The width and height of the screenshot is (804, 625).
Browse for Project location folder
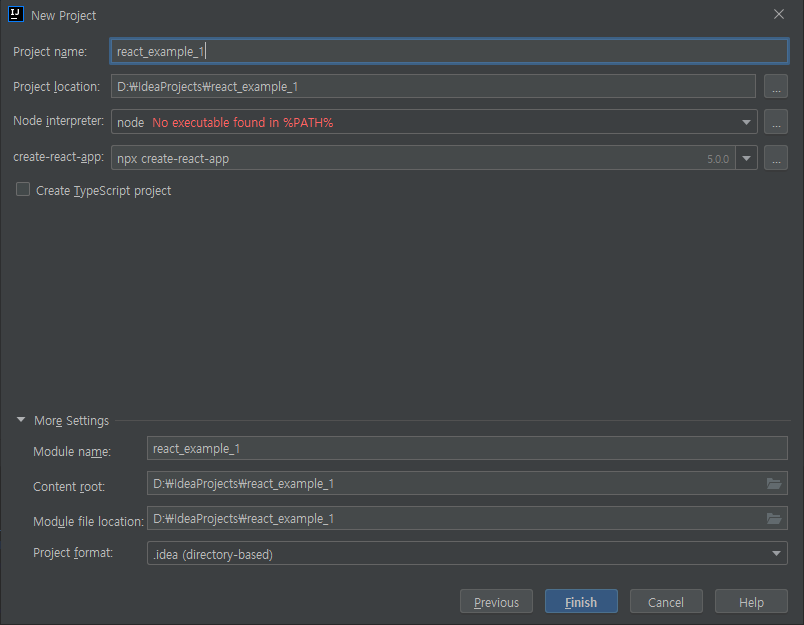[776, 87]
